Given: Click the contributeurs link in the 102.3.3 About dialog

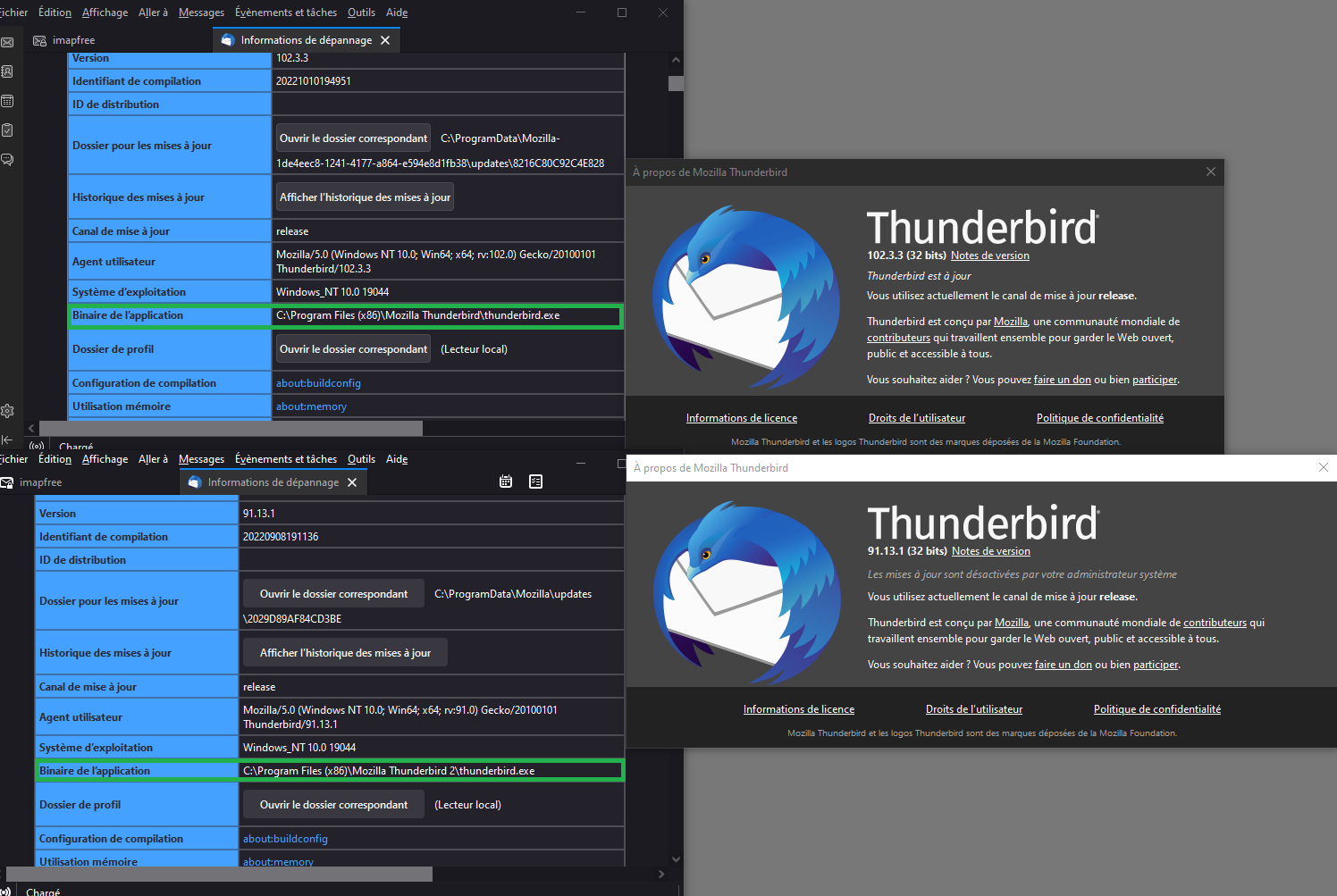Looking at the screenshot, I should pos(898,338).
